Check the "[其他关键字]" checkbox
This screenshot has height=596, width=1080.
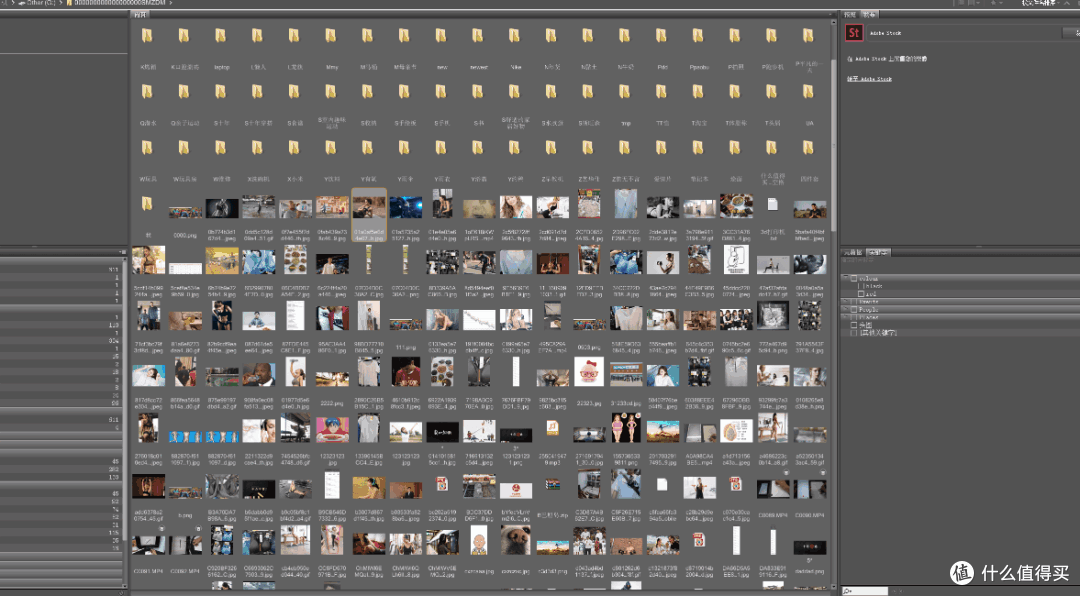coord(853,333)
